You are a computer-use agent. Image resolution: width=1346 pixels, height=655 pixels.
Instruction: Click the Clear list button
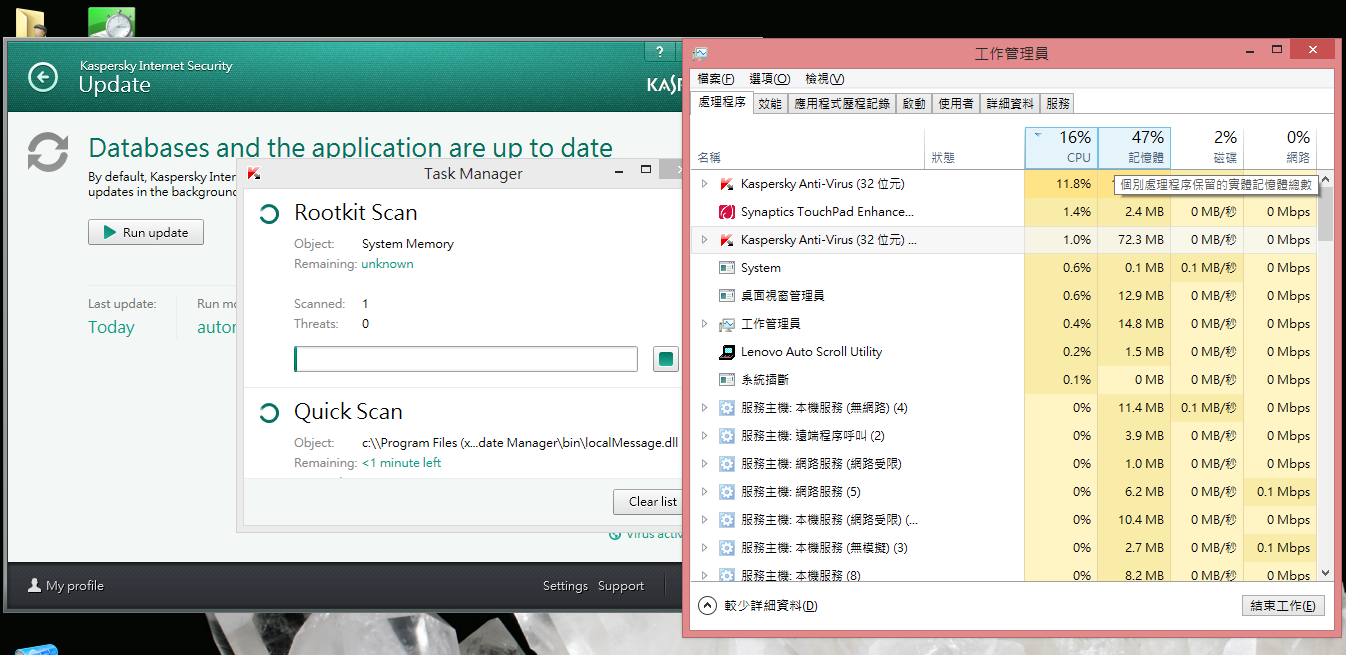click(651, 501)
